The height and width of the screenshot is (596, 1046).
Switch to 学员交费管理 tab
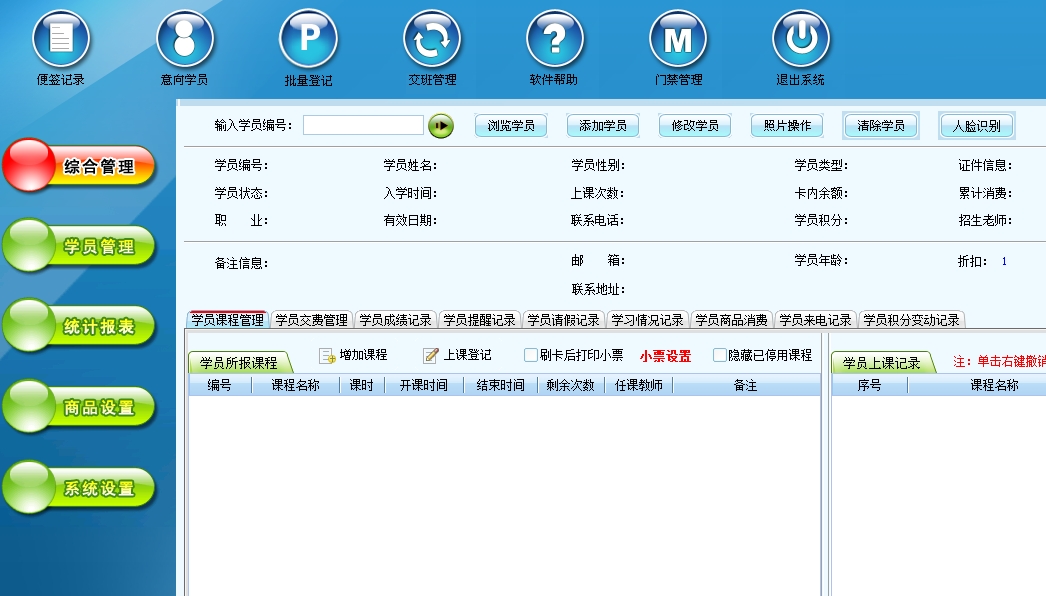311,320
